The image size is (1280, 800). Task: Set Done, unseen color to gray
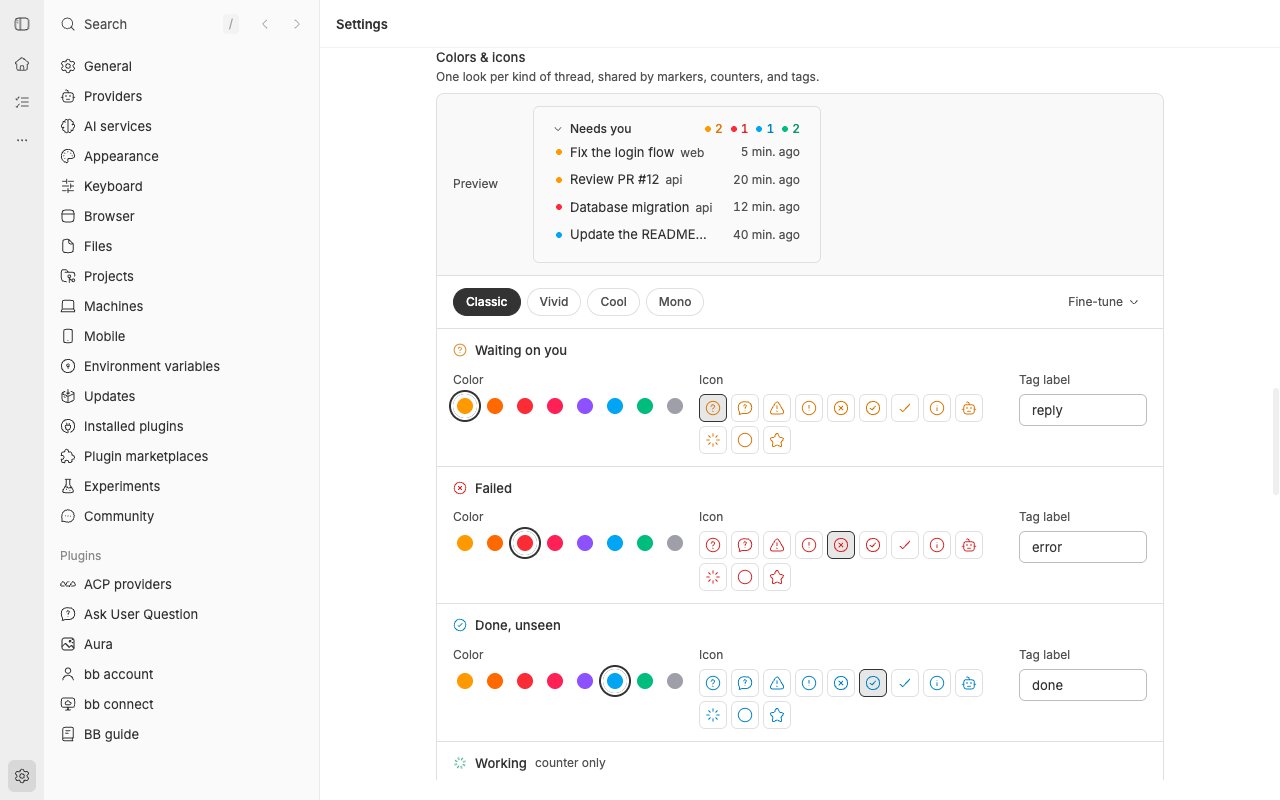pos(675,681)
